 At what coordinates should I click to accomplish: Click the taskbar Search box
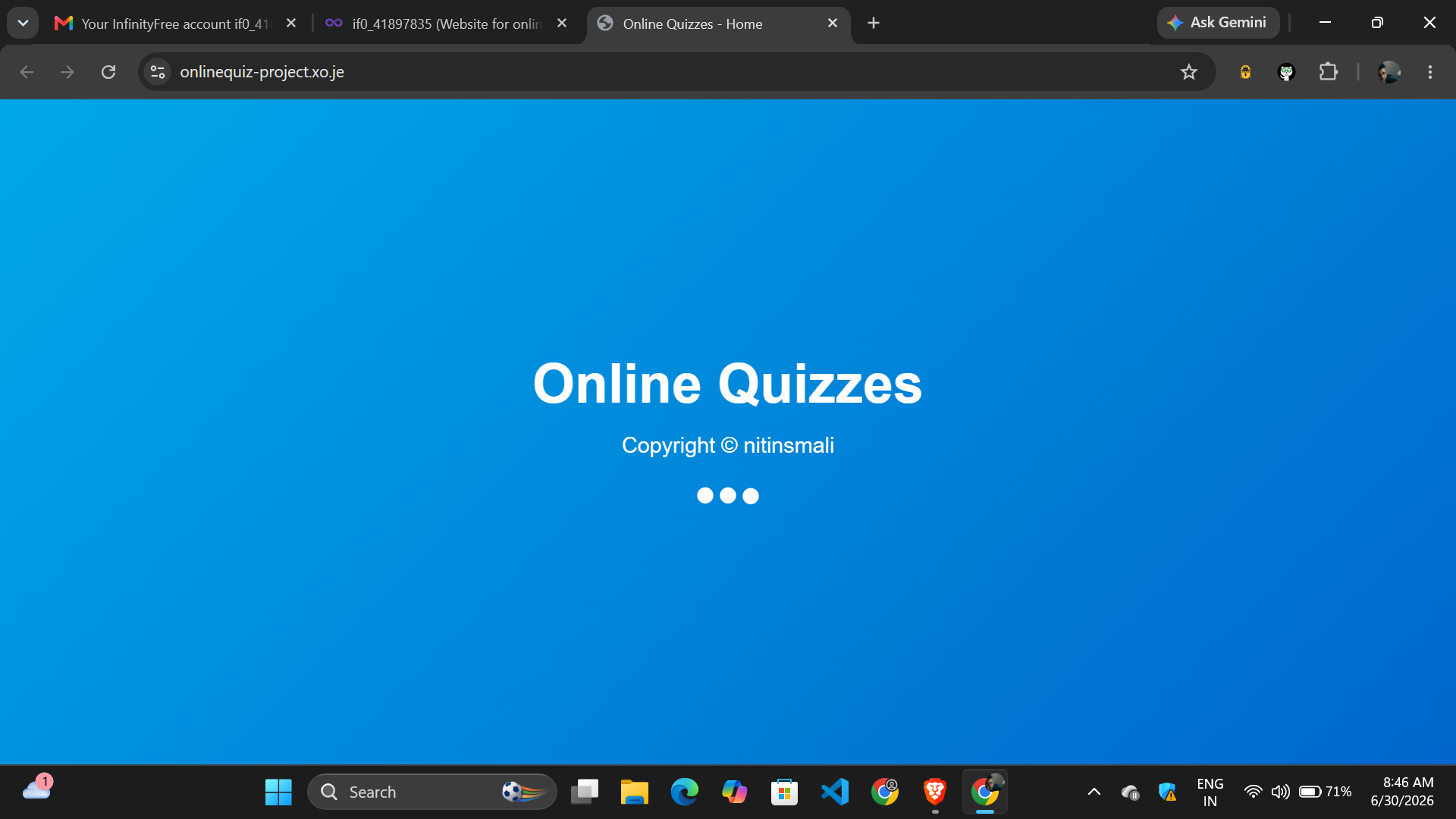pos(431,792)
